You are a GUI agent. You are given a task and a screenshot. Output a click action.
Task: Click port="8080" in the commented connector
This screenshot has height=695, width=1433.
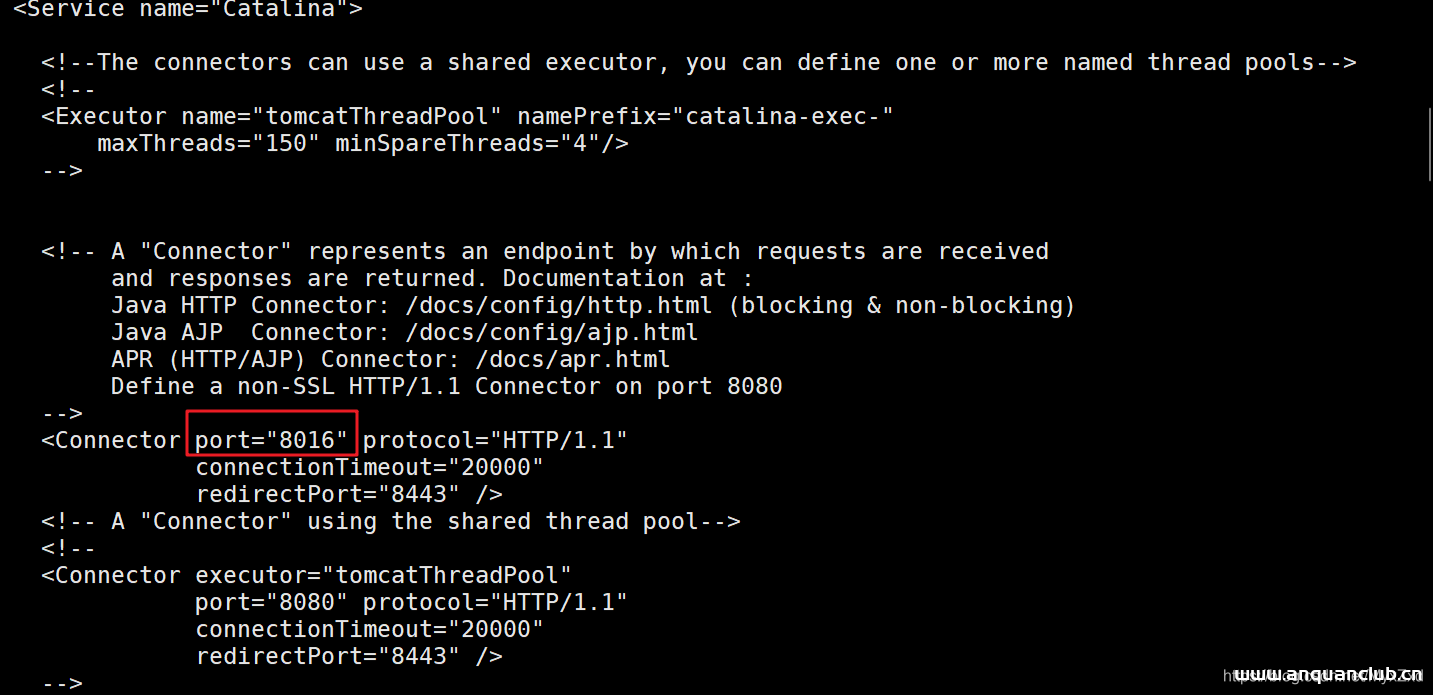271,602
